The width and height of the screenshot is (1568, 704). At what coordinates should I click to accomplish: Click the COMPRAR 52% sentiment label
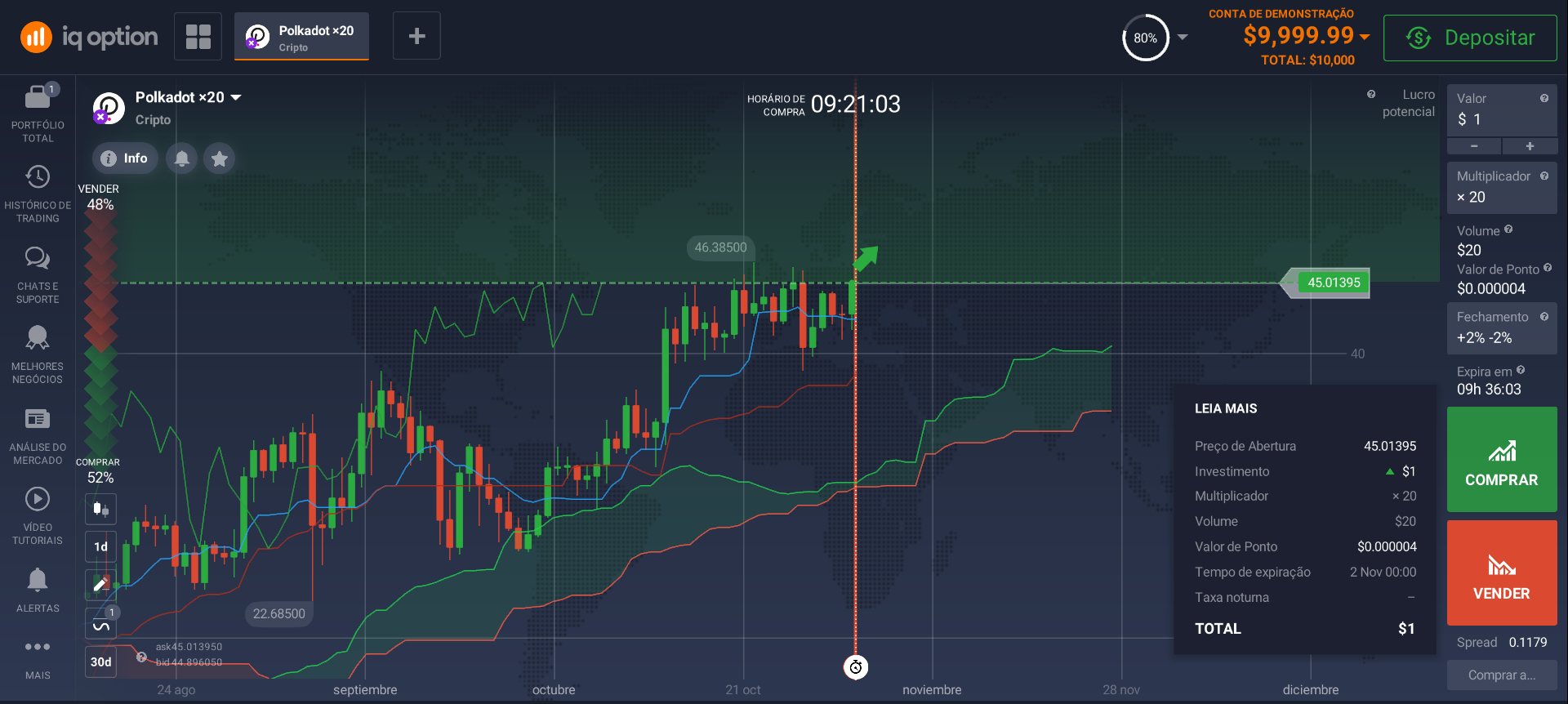99,470
